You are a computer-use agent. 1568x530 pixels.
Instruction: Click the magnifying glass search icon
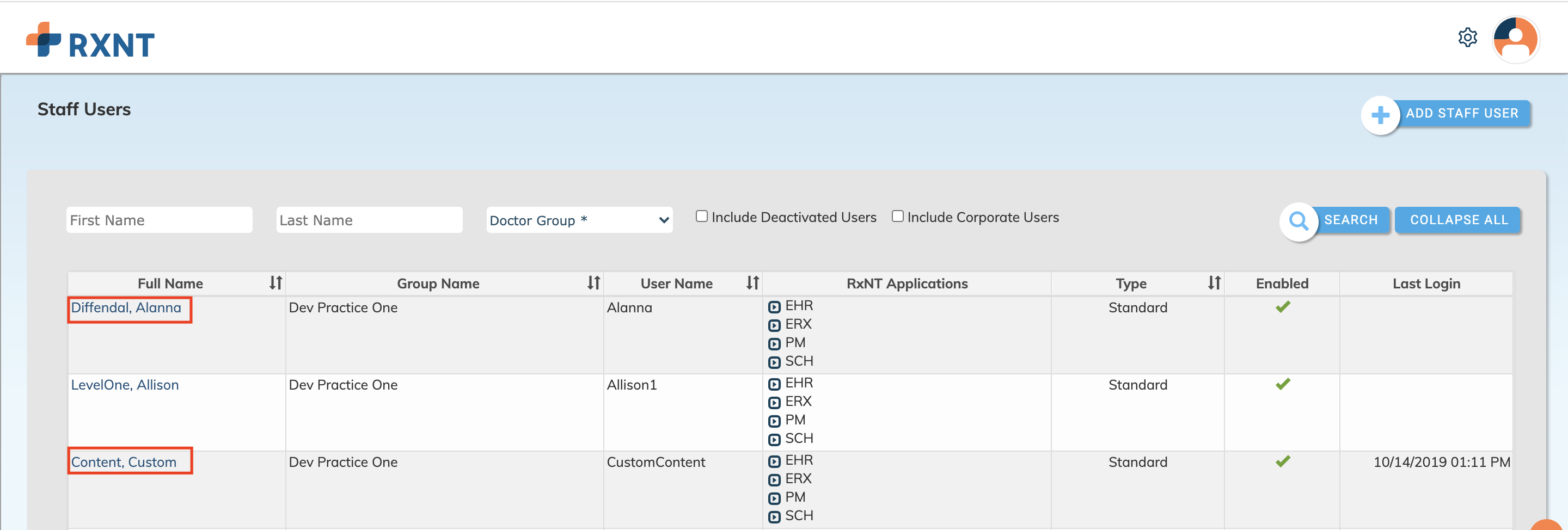1298,221
